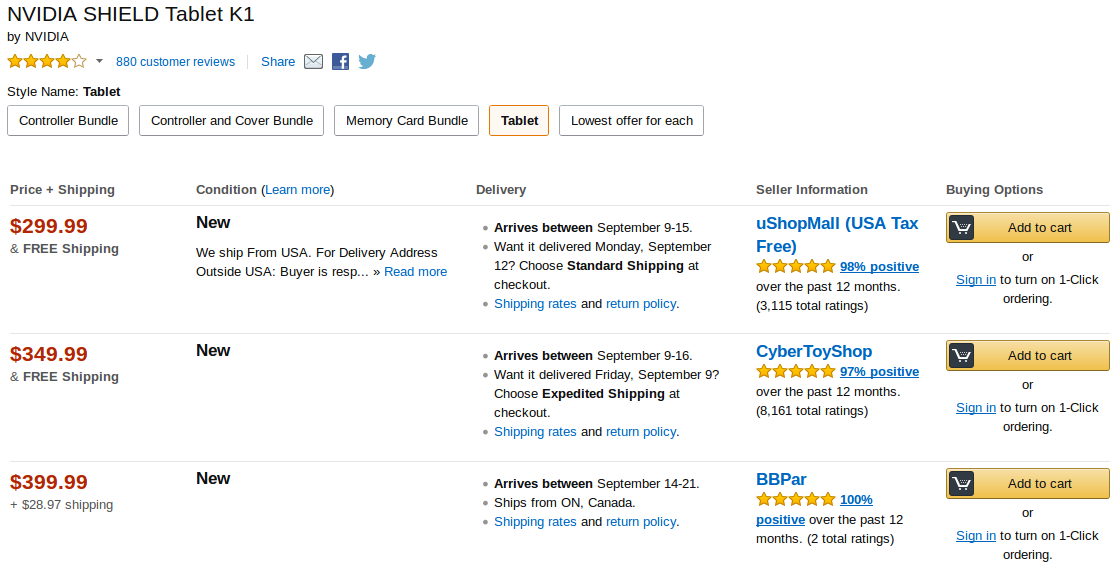View the 98% positive feedback for uShopMall
This screenshot has height=573, width=1118.
[879, 267]
